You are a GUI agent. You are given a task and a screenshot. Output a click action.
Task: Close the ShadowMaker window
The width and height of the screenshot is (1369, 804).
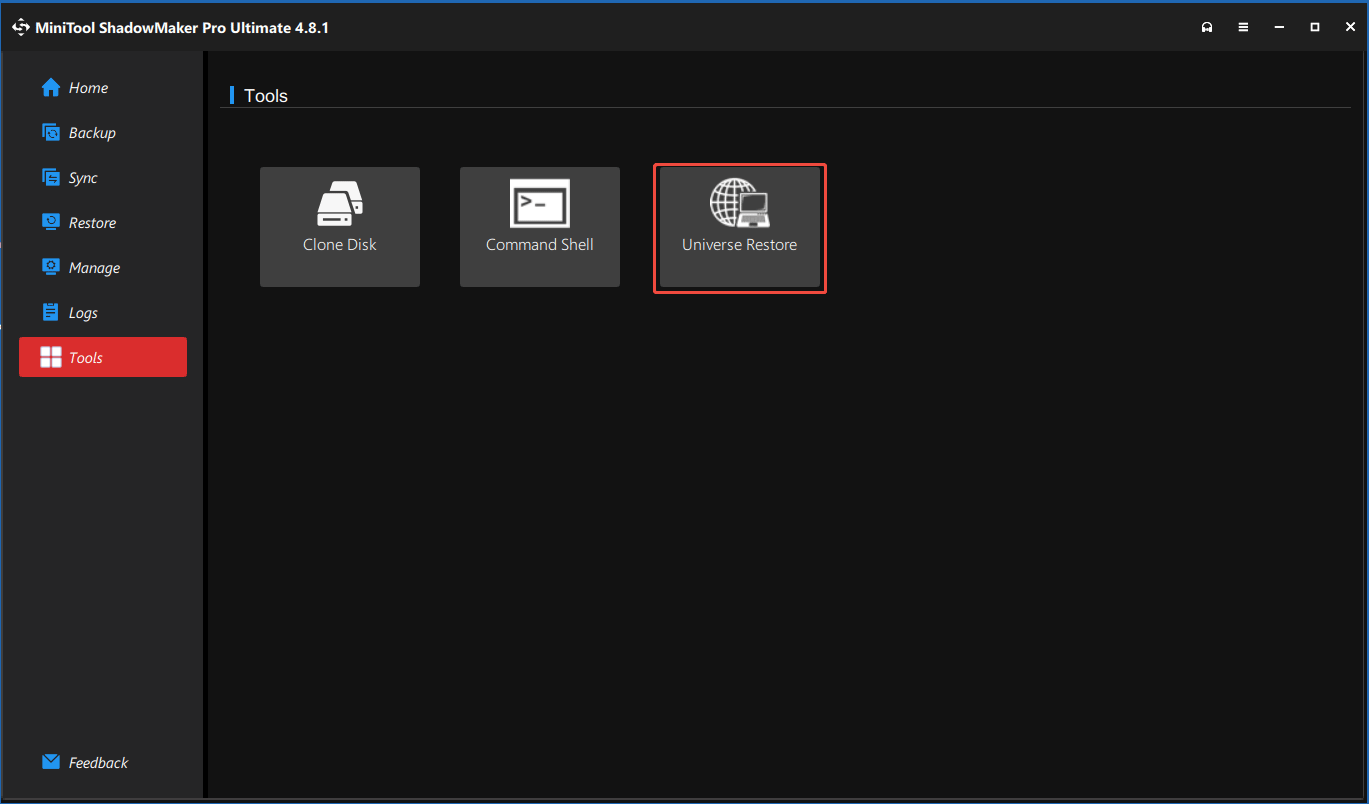[1350, 27]
